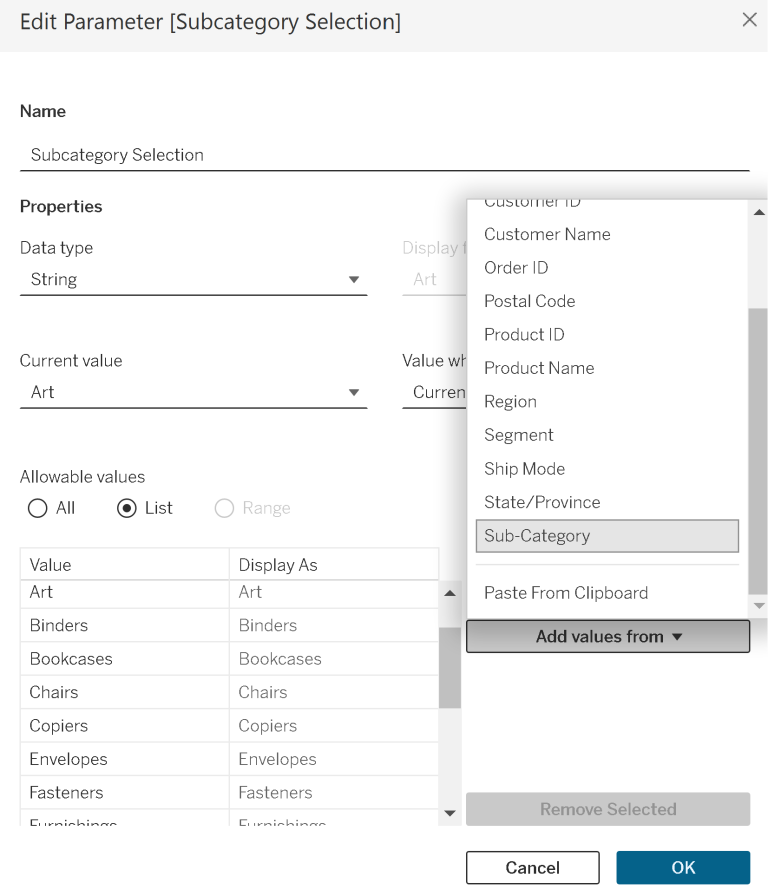This screenshot has width=768, height=896.
Task: Choose Paste From Clipboard option
Action: 566,593
